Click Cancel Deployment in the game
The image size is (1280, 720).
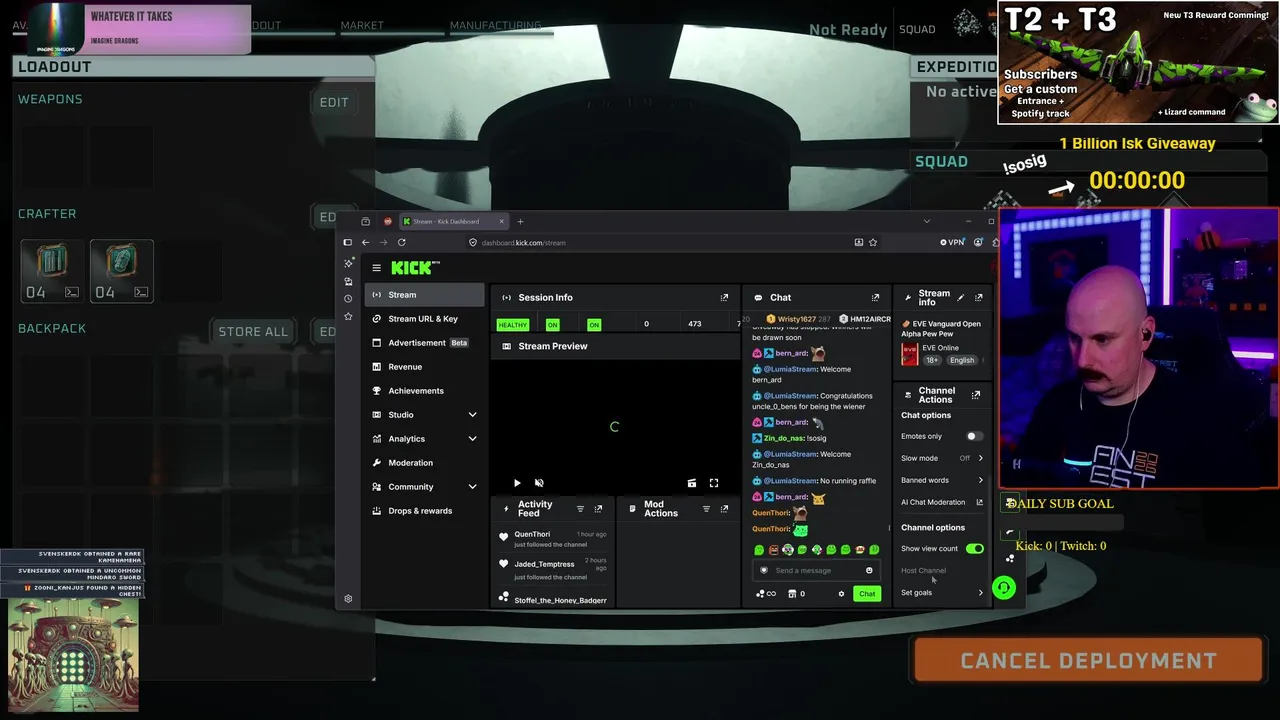tap(1088, 660)
